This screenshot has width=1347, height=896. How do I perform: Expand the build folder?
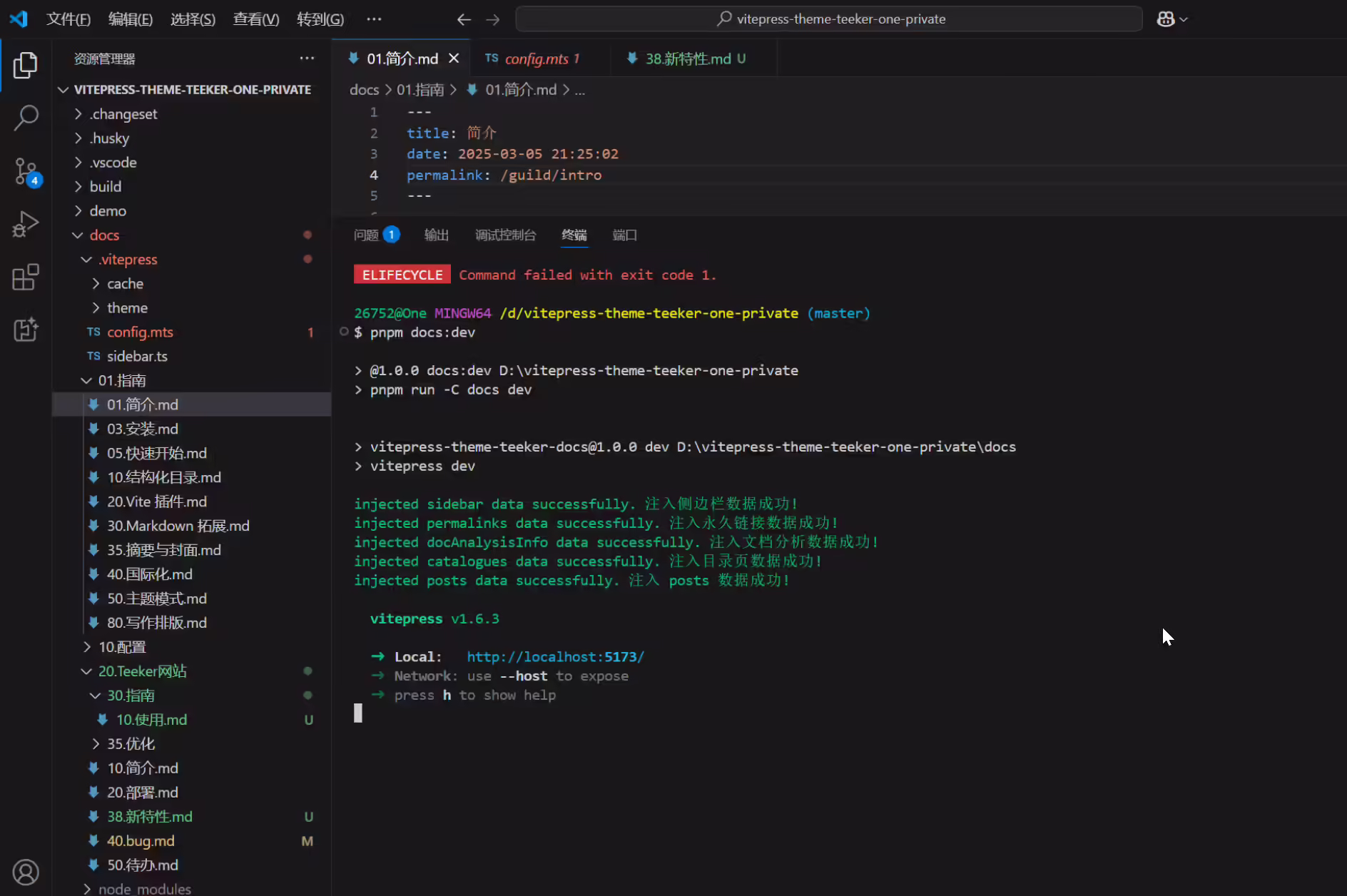pyautogui.click(x=191, y=186)
